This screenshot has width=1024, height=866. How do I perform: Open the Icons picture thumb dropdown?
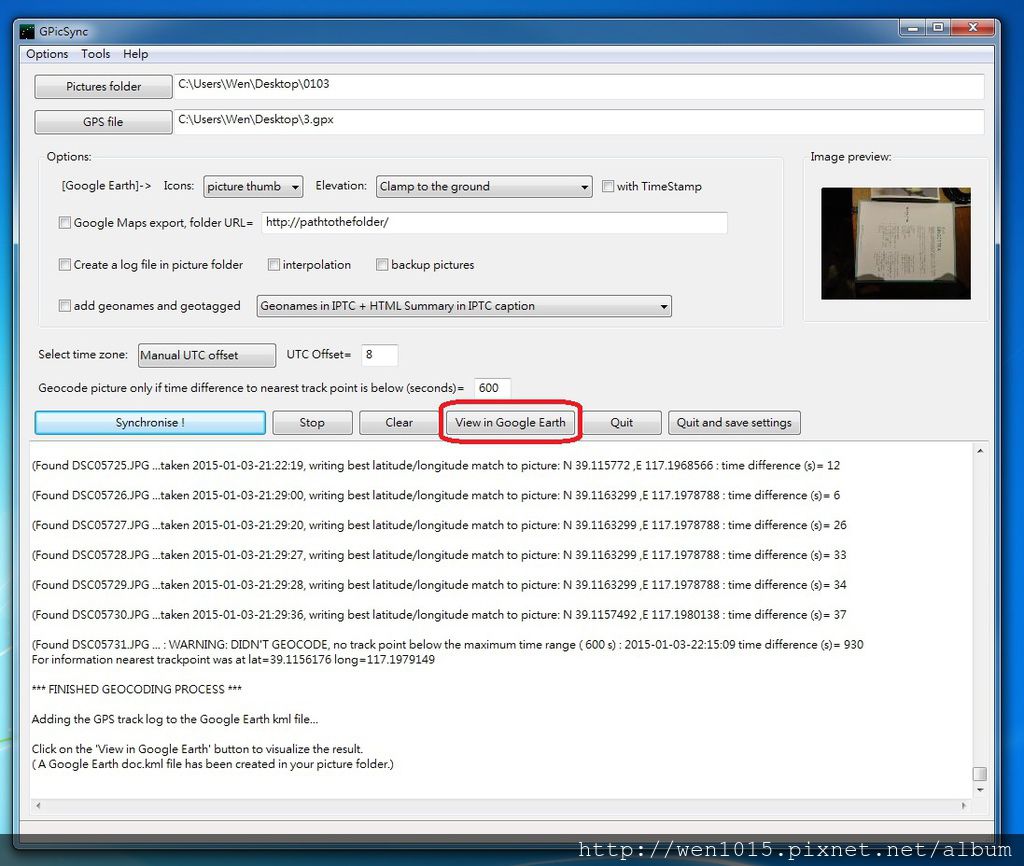pyautogui.click(x=253, y=187)
